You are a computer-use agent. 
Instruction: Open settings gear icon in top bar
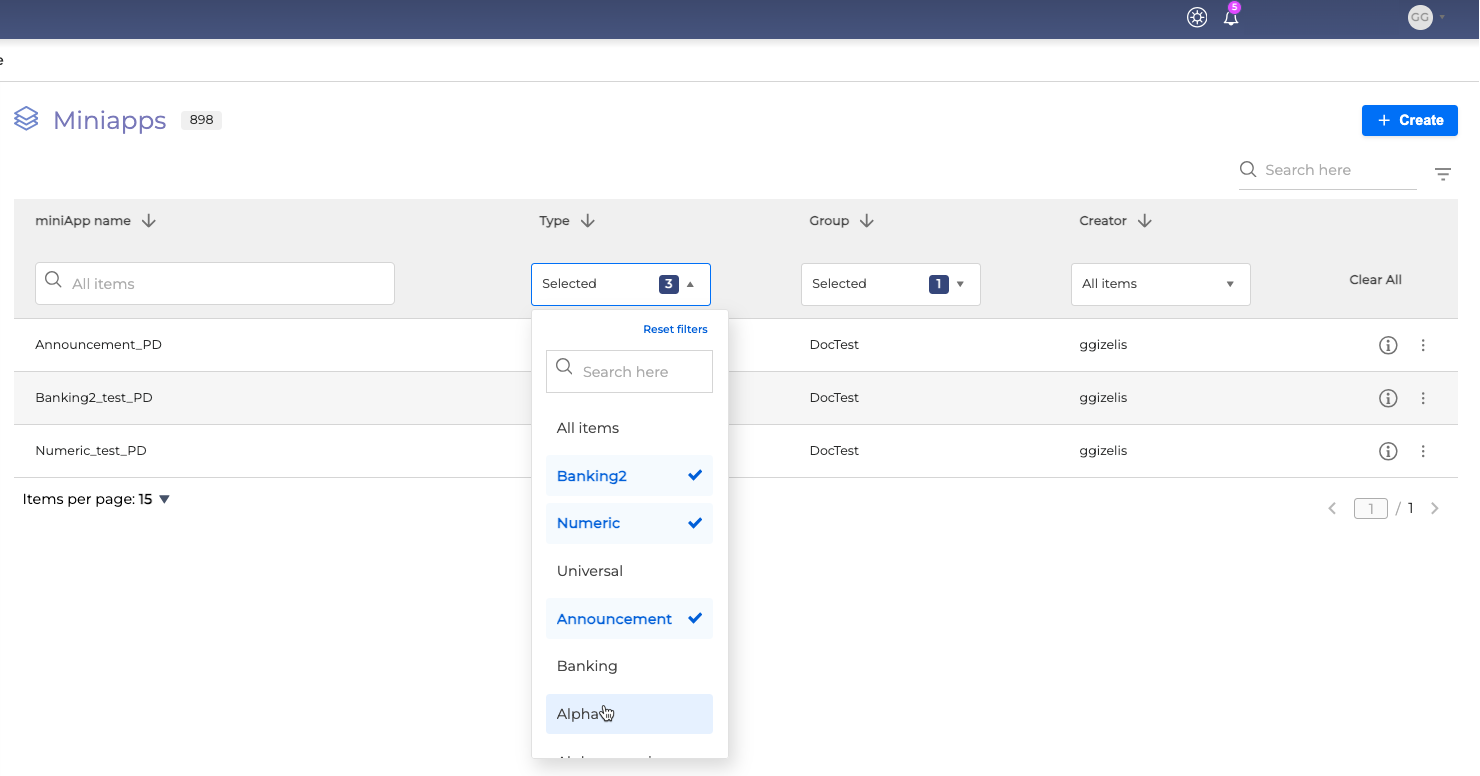point(1197,18)
